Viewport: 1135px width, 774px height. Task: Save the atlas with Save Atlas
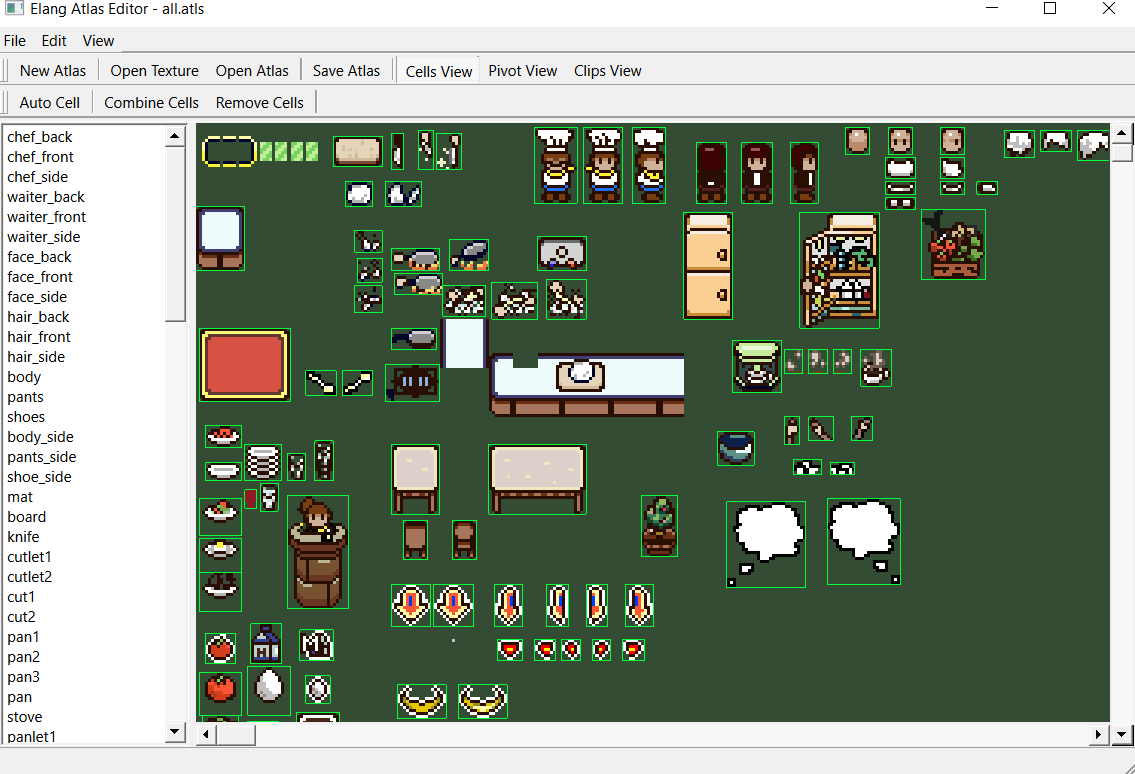[346, 71]
